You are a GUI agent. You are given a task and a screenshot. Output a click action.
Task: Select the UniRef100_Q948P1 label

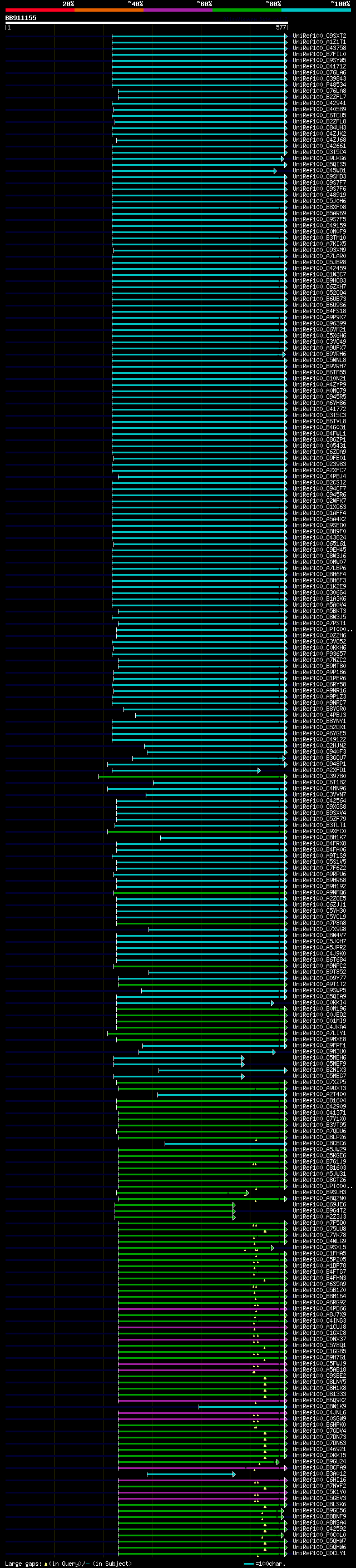point(319,764)
